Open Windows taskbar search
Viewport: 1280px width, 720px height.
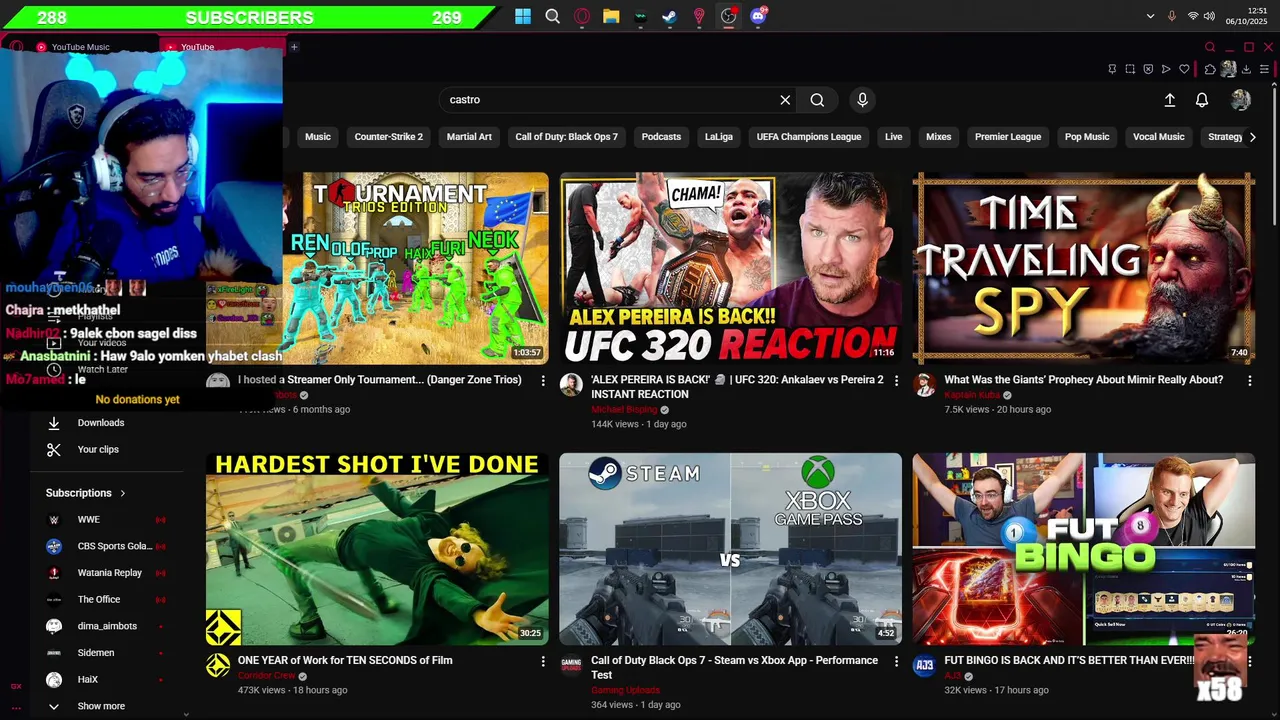pyautogui.click(x=552, y=16)
